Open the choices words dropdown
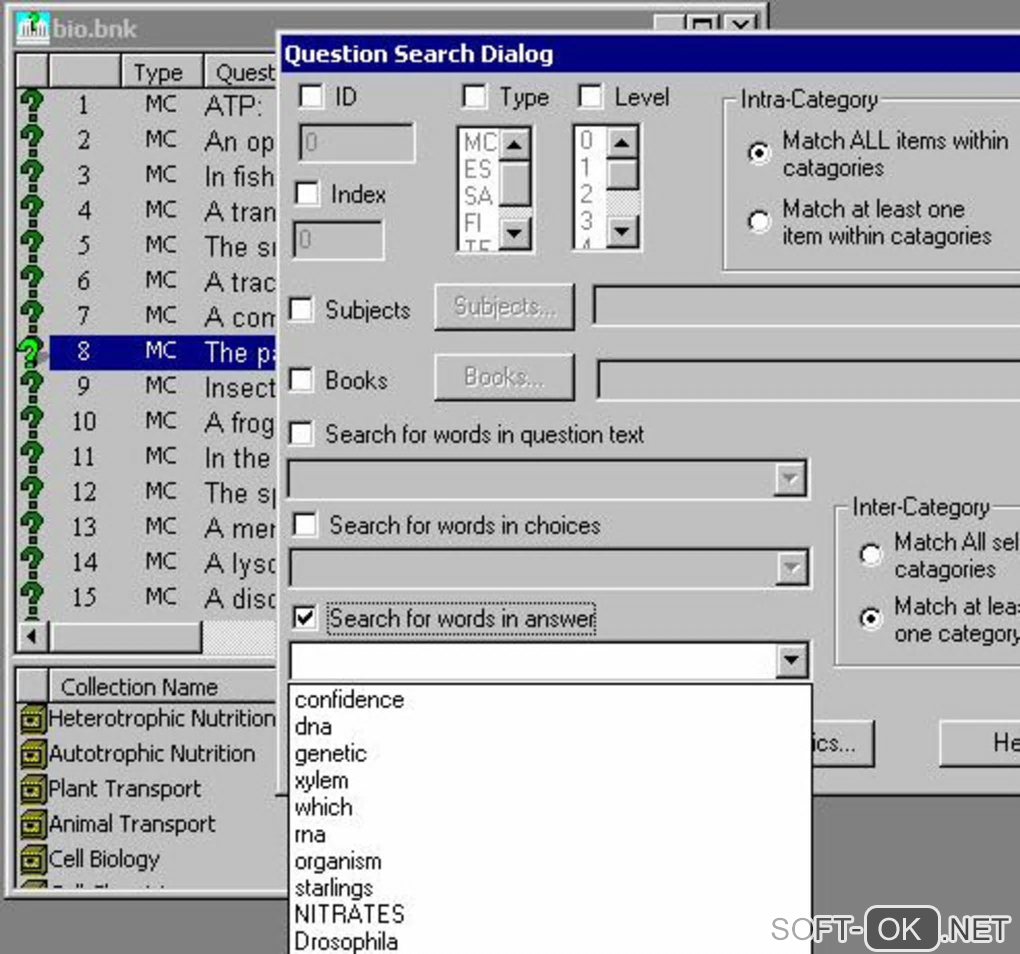This screenshot has width=1020, height=954. pos(791,568)
